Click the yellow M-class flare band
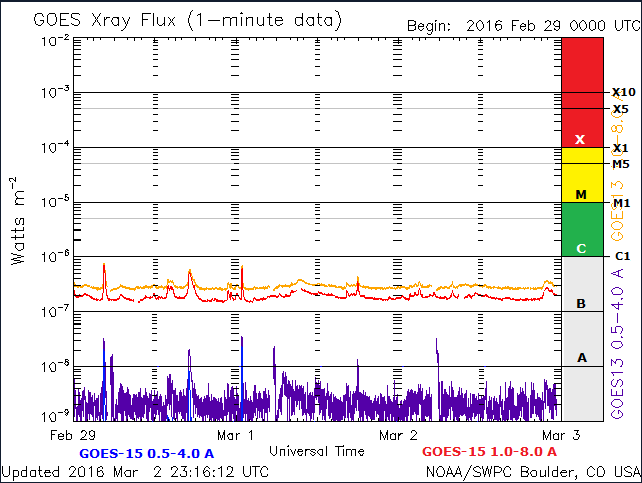 tap(582, 175)
